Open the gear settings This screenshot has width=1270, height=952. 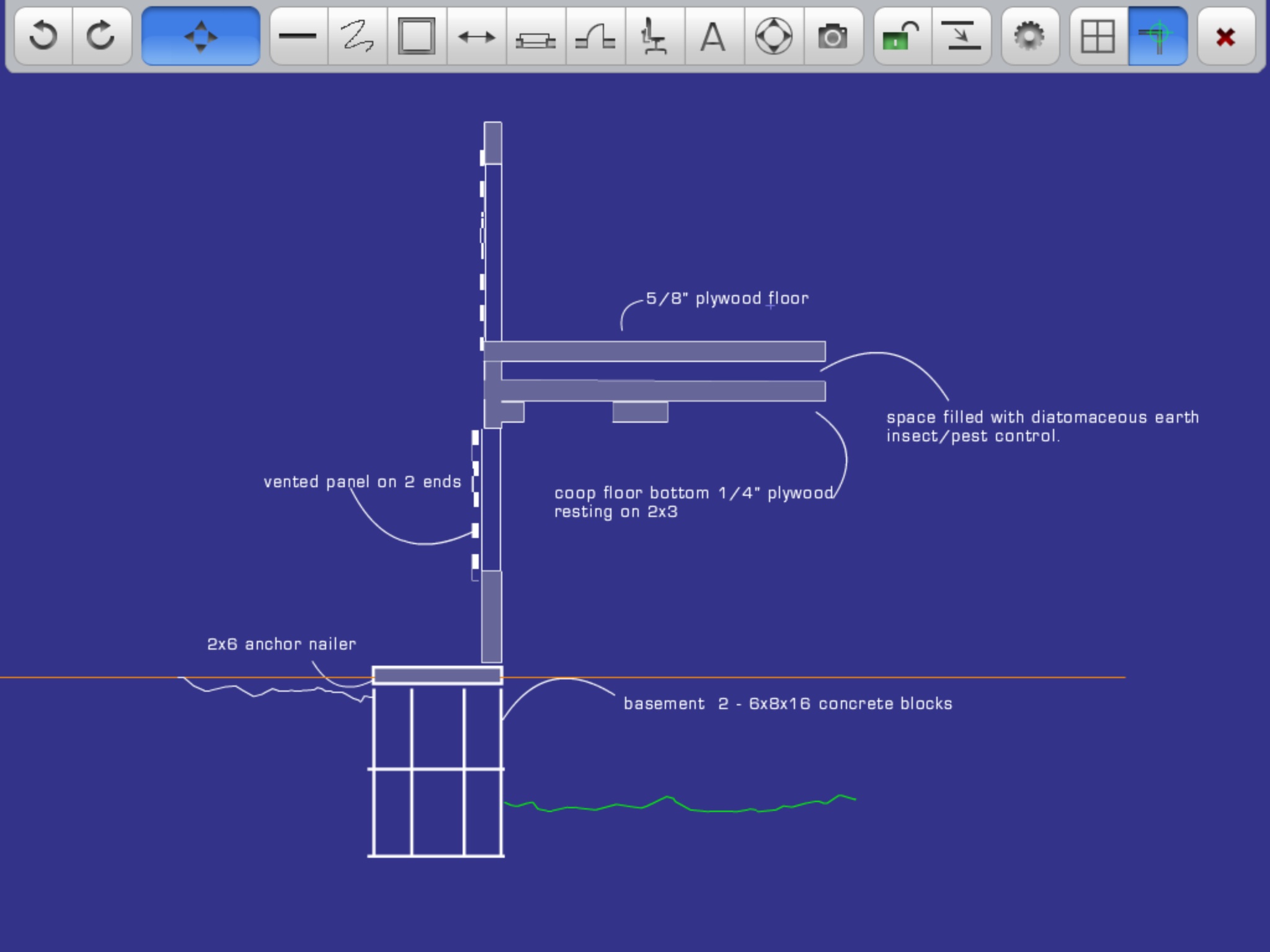(1029, 37)
